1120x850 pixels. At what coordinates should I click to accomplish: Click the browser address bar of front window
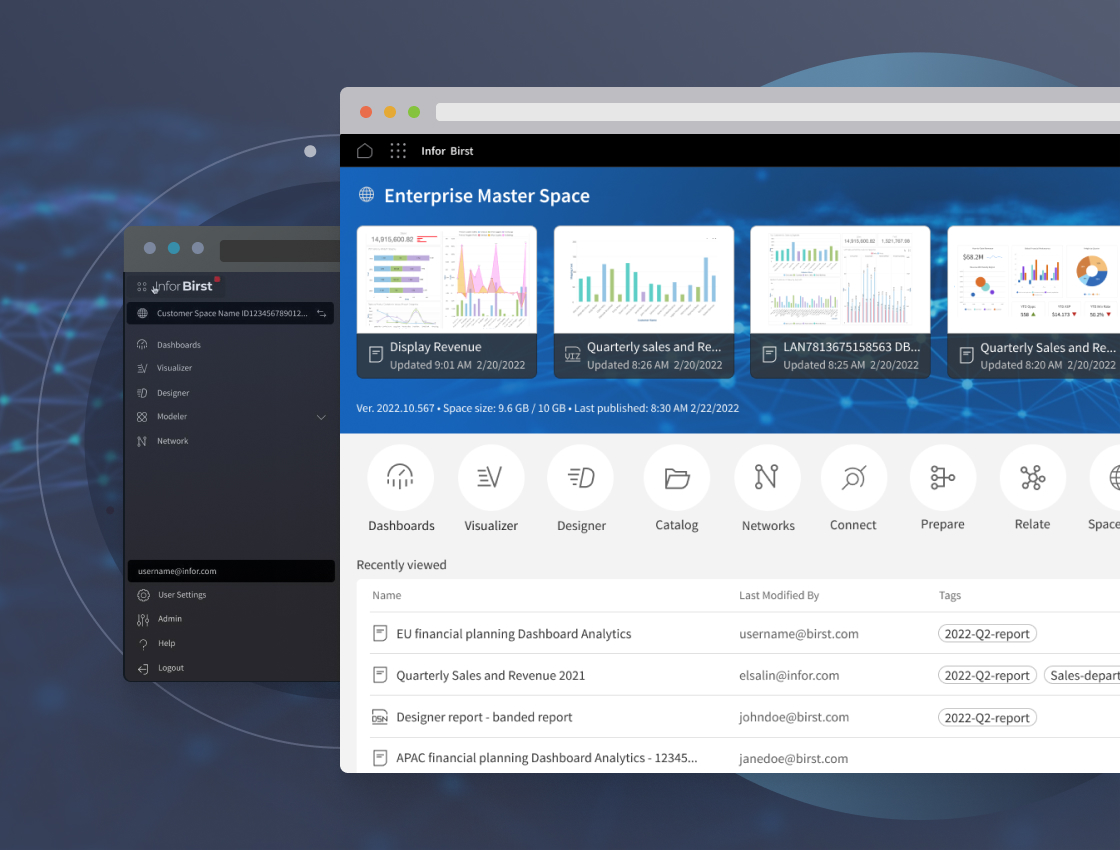pos(778,112)
